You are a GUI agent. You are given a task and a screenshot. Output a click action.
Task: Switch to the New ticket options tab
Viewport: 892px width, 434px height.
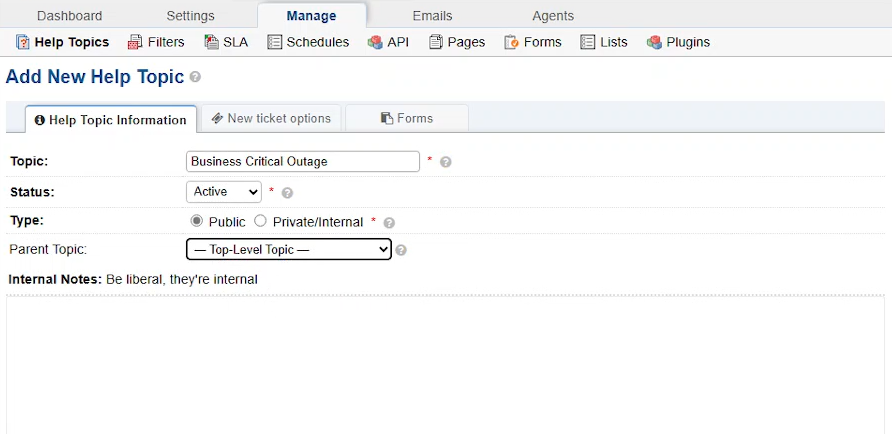(x=271, y=118)
